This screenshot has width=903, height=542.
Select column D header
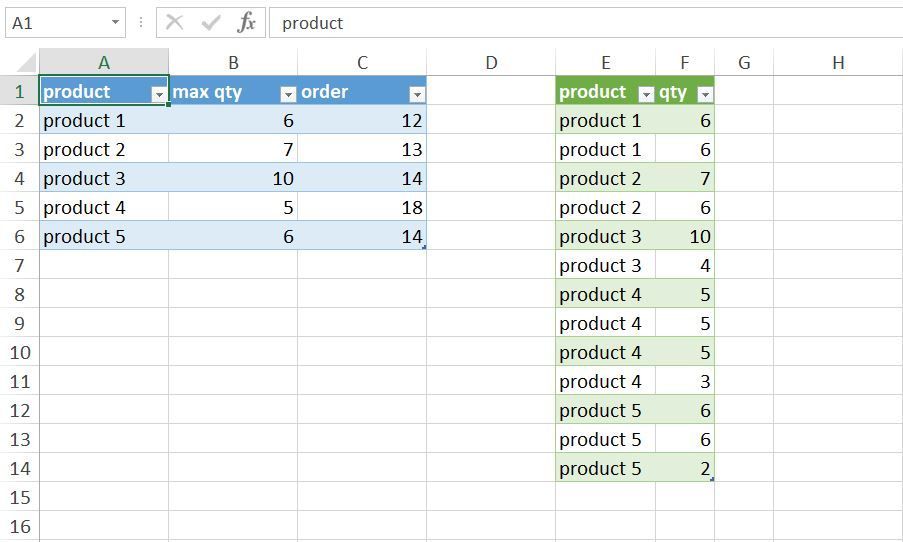pos(491,63)
